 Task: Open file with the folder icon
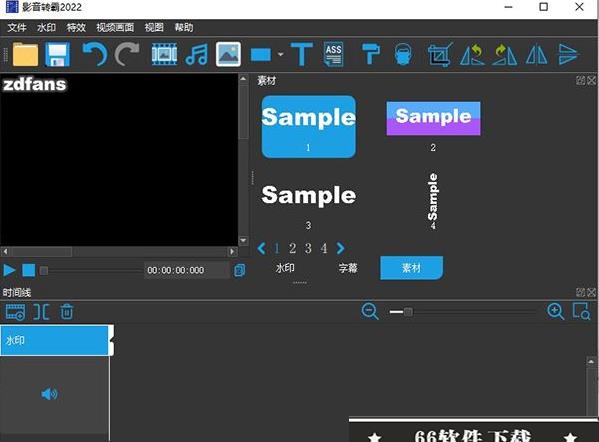pyautogui.click(x=25, y=55)
